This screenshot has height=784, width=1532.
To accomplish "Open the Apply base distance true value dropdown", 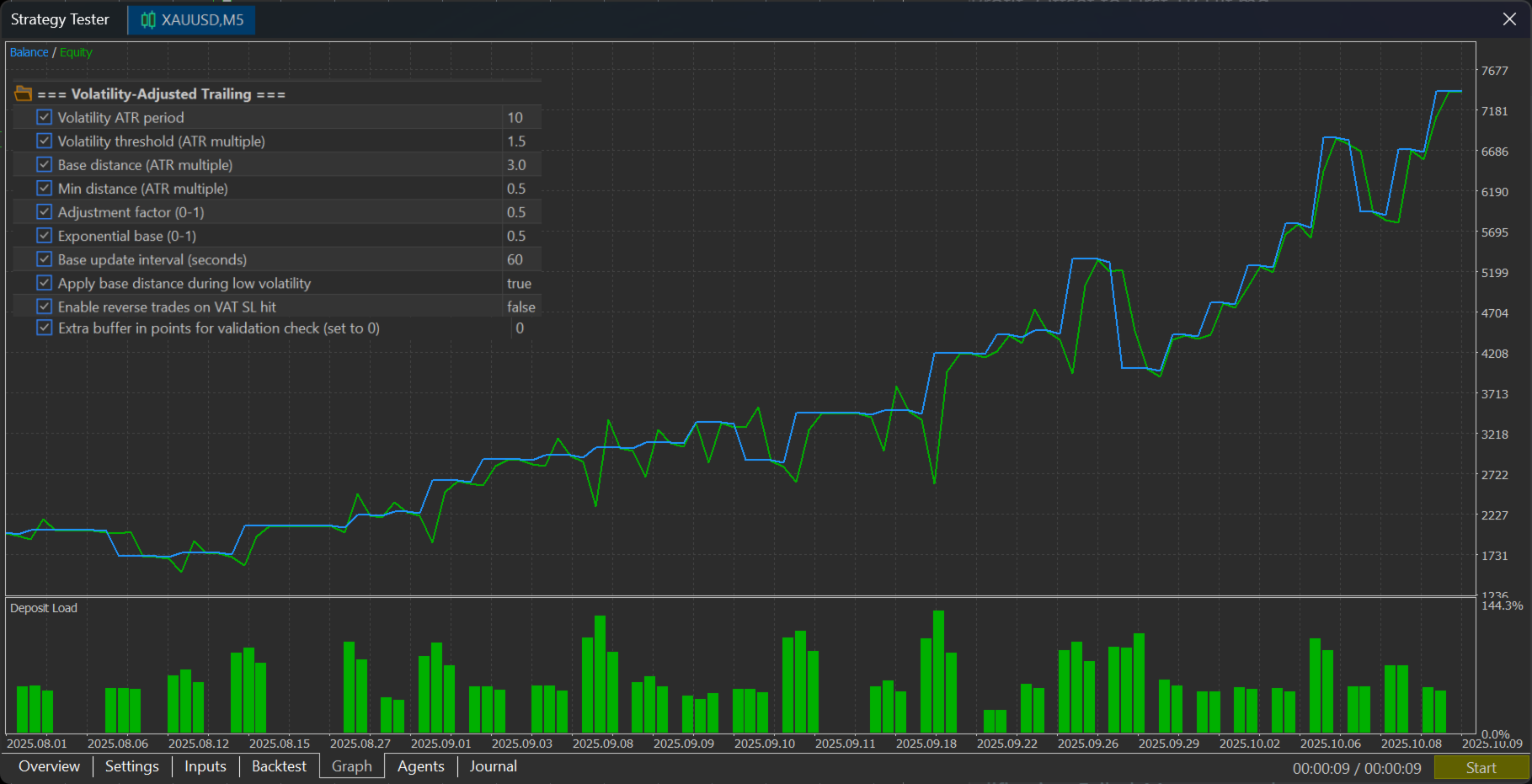I will 522,283.
